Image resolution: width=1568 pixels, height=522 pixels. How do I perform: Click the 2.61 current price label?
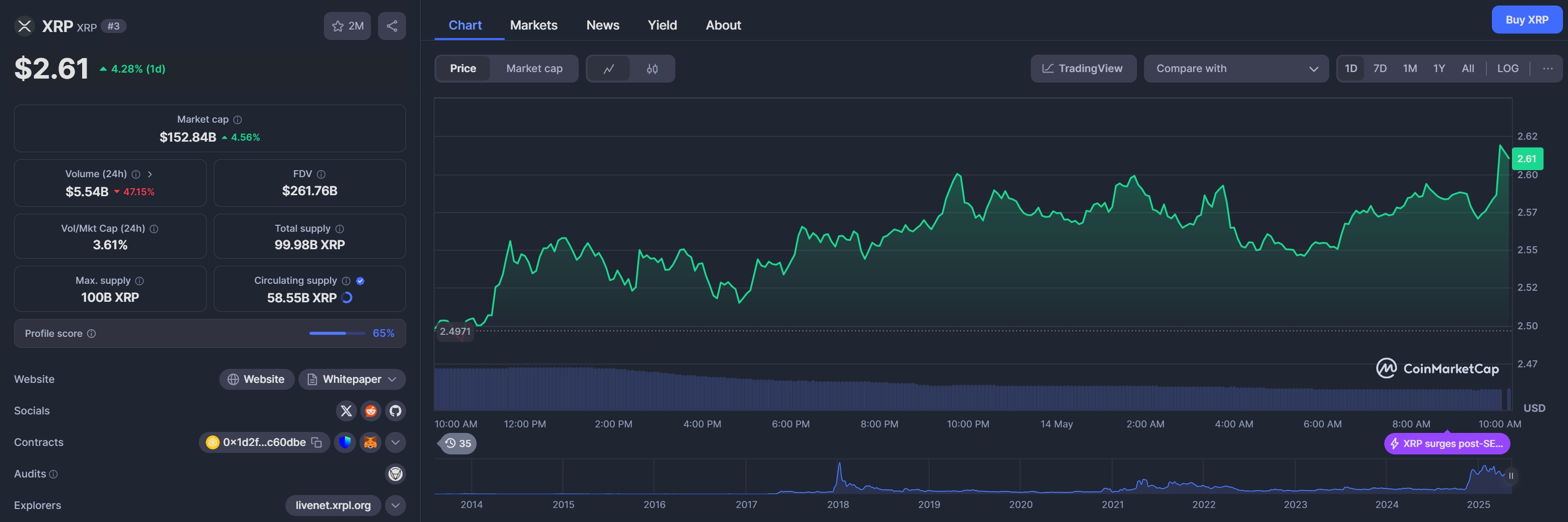(1526, 159)
